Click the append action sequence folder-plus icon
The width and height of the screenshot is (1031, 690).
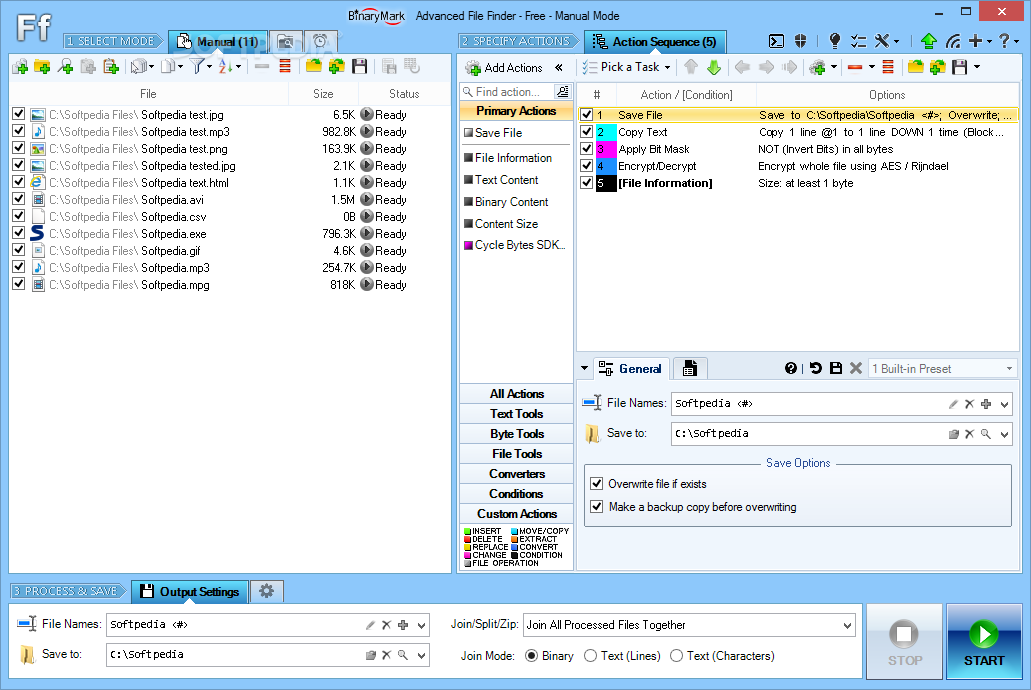[938, 67]
